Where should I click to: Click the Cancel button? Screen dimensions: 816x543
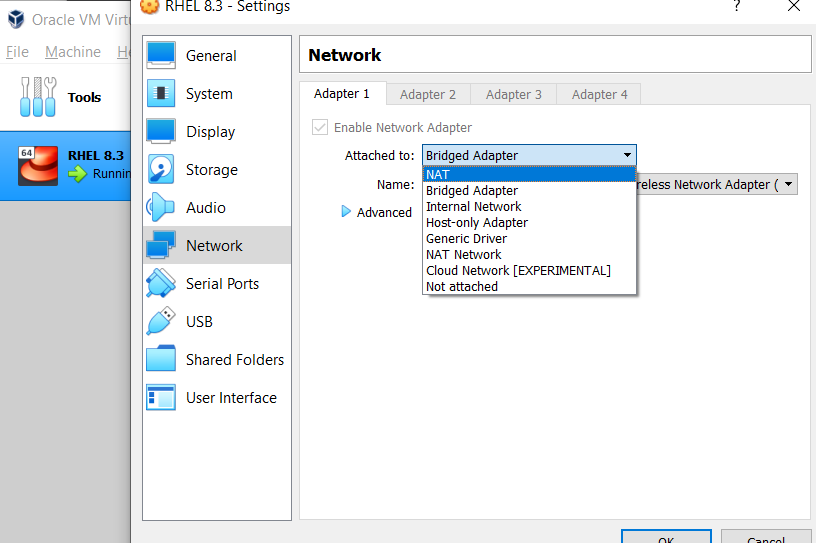[x=766, y=537]
